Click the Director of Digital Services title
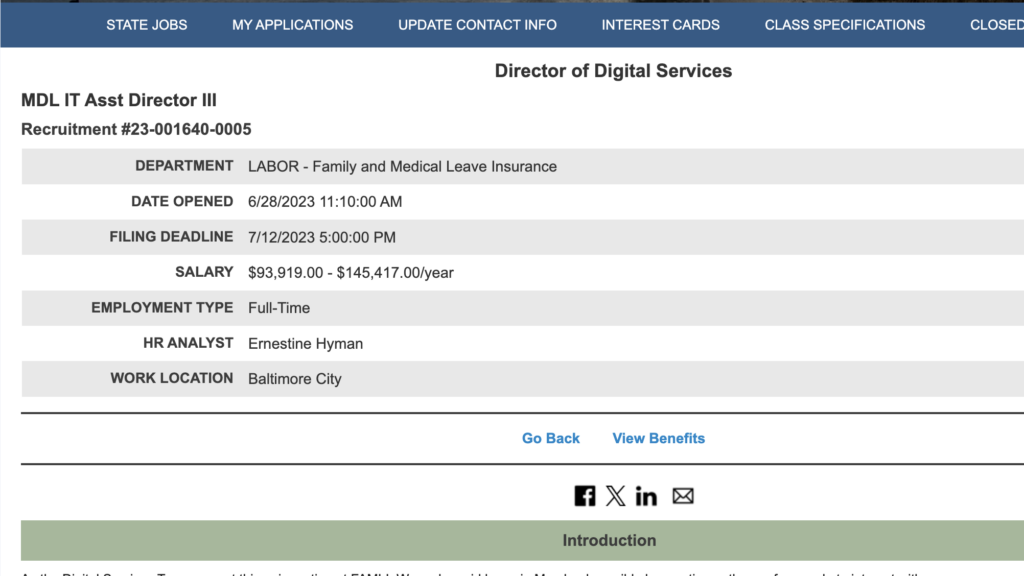This screenshot has height=576, width=1024. point(613,71)
